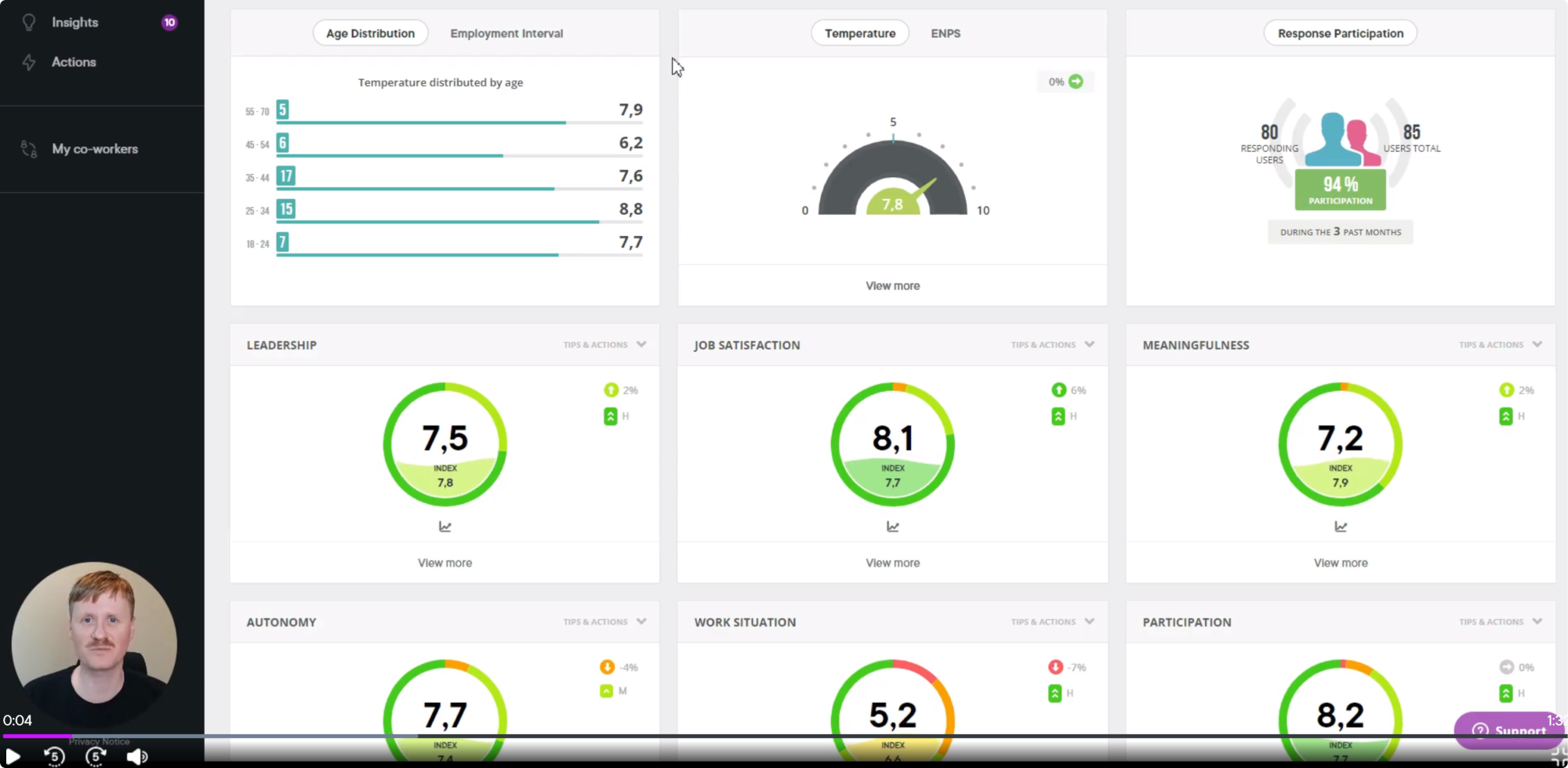Screen dimensions: 1568x768
Task: Click Participation grey arrow 0% icon
Action: (1506, 667)
